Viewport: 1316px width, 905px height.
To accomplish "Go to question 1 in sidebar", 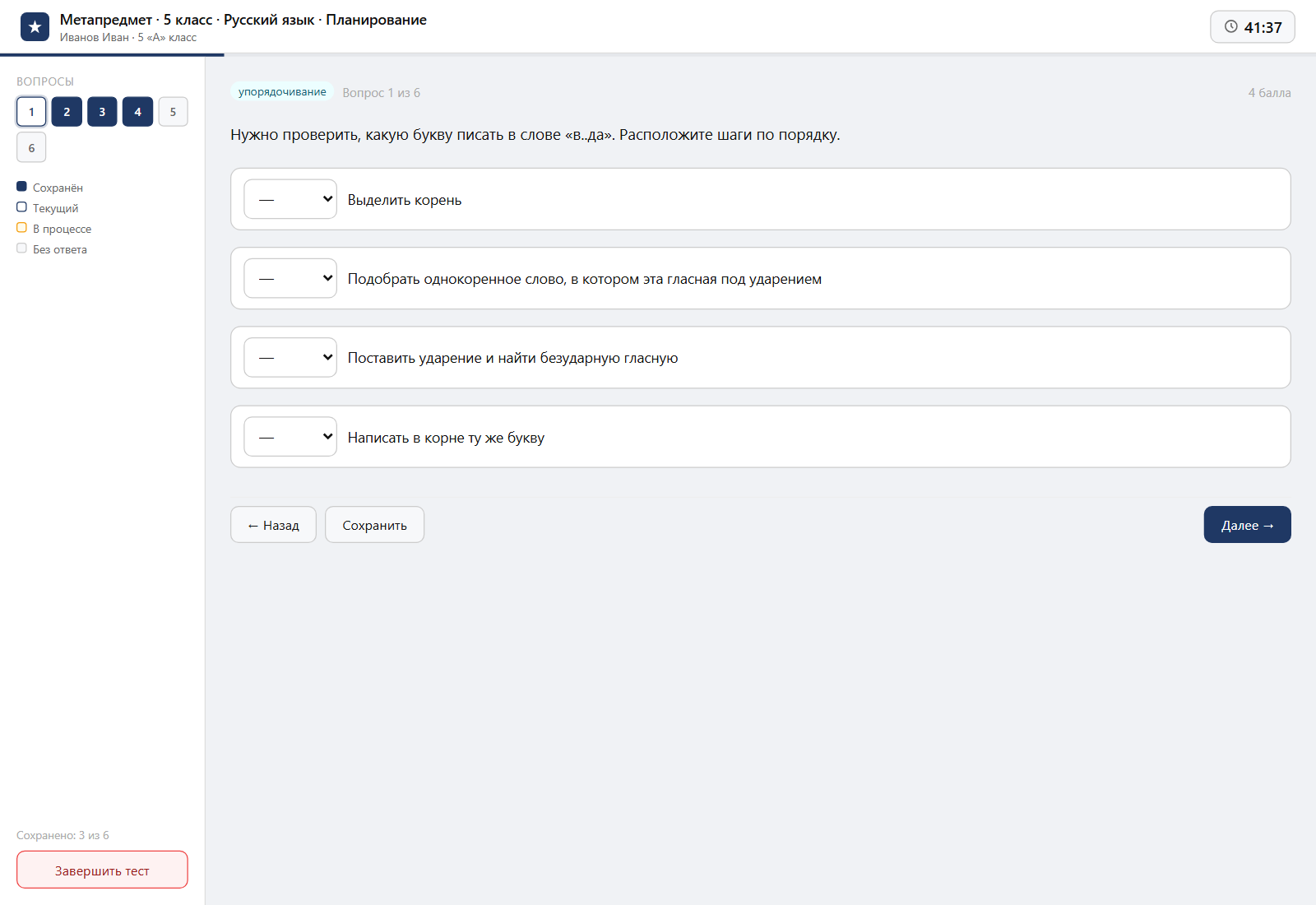I will click(x=31, y=112).
